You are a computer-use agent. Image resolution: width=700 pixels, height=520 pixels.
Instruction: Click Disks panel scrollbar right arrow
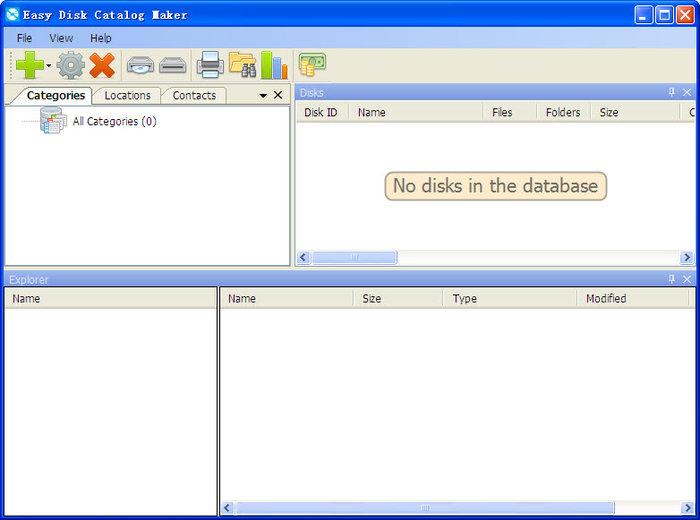pyautogui.click(x=687, y=258)
